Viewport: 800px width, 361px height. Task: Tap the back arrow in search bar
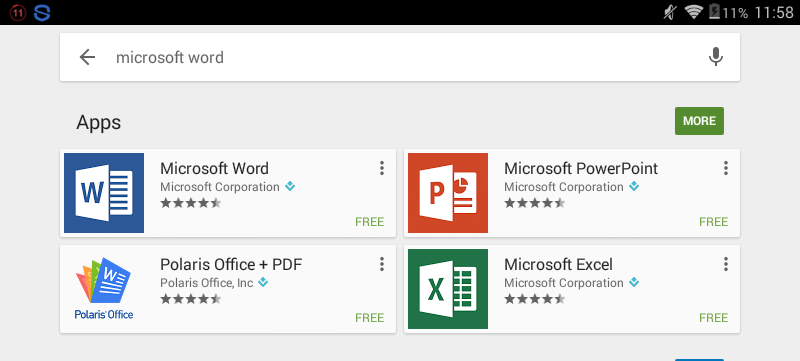point(87,57)
